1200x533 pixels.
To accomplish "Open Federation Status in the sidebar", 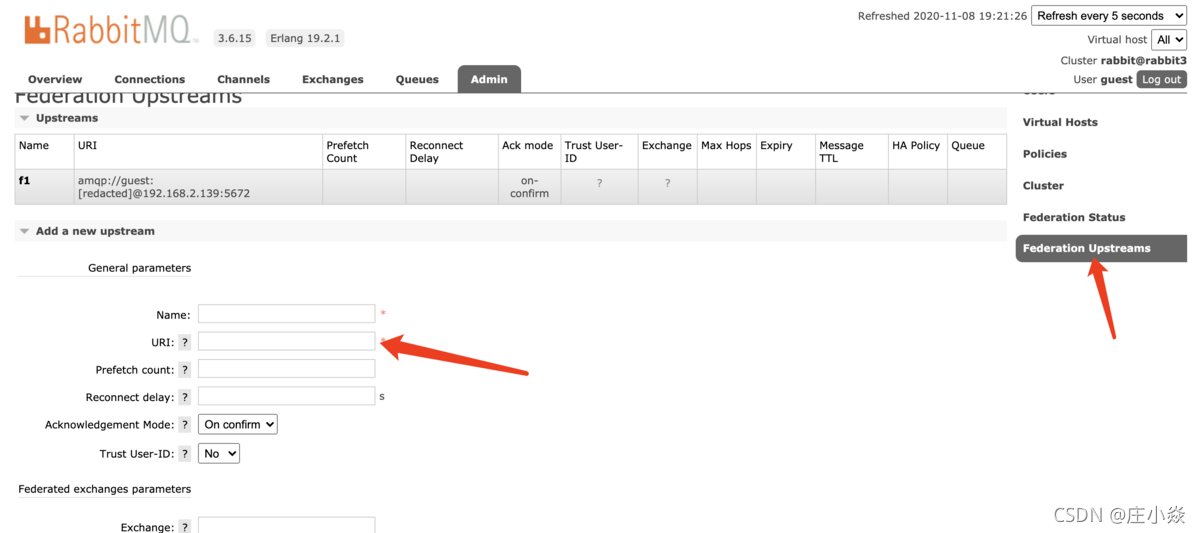I will [x=1074, y=217].
